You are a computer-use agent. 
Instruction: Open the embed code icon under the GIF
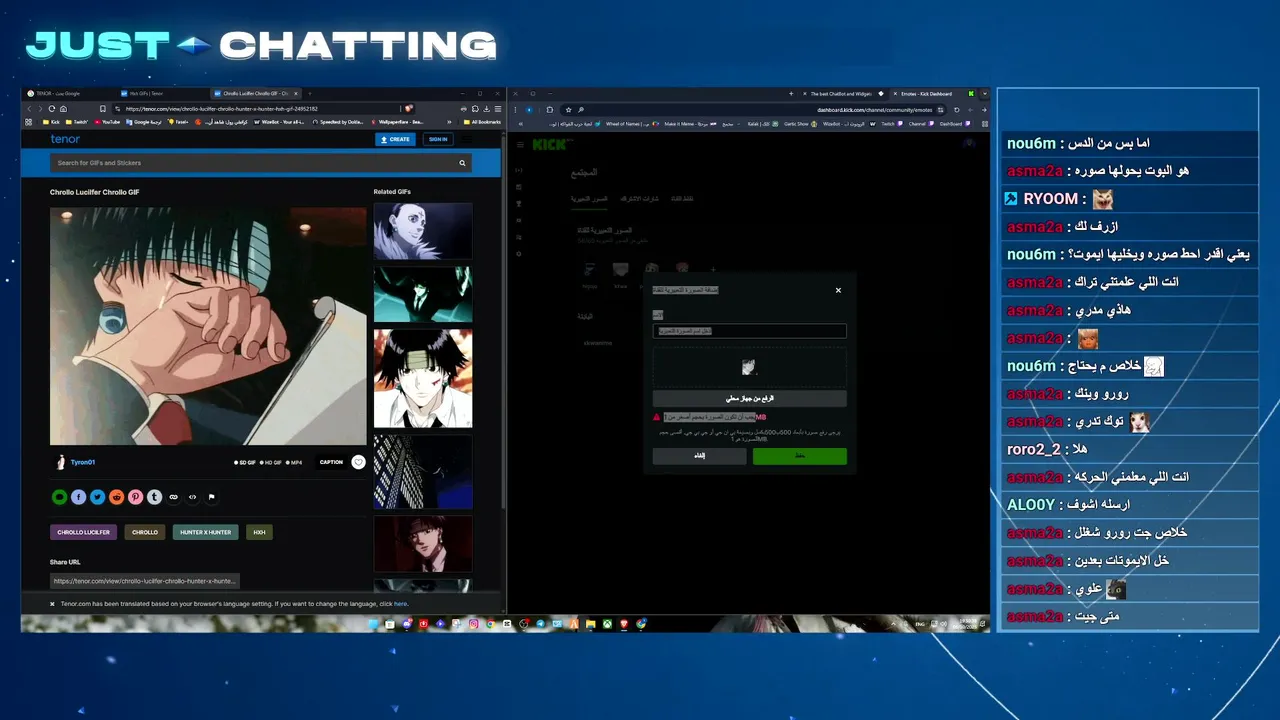tap(192, 497)
